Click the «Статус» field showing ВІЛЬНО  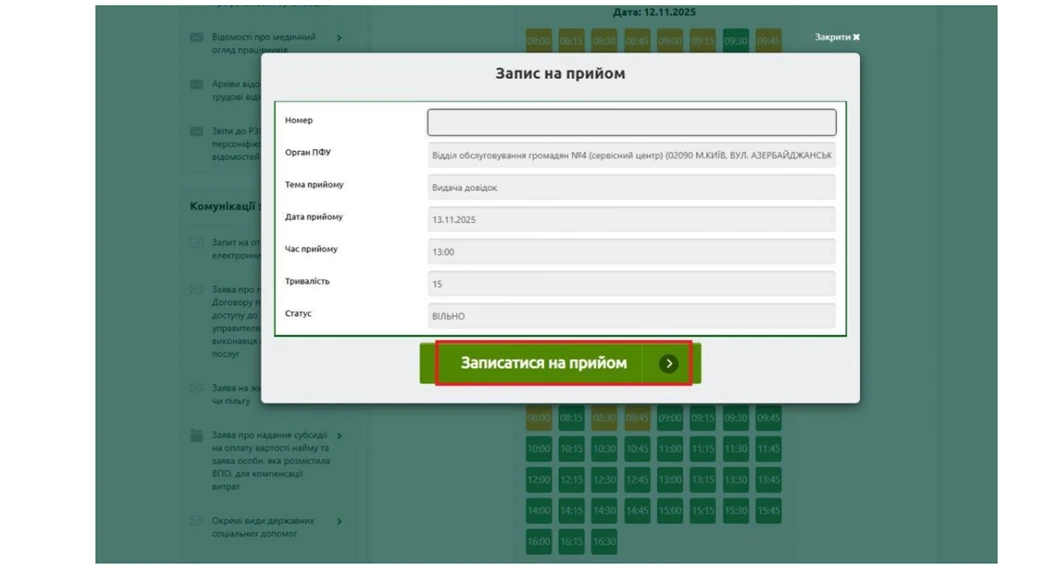click(631, 316)
